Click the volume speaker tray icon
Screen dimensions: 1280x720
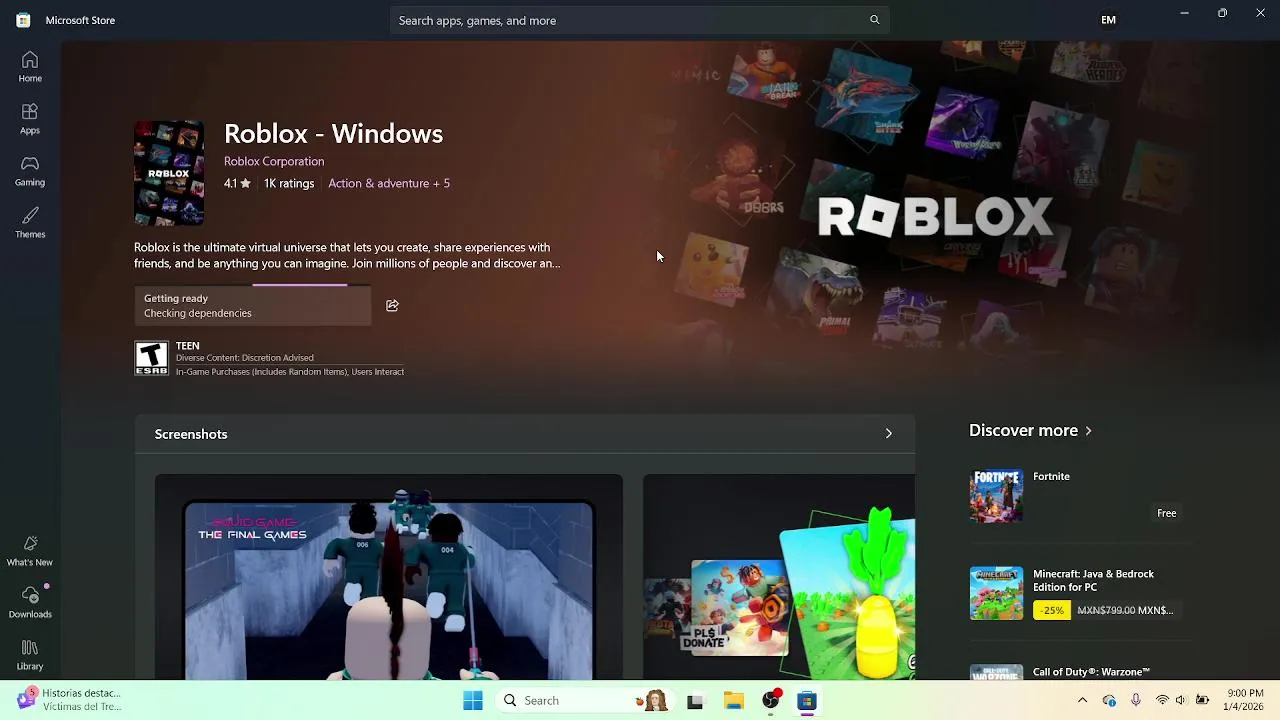[1181, 701]
